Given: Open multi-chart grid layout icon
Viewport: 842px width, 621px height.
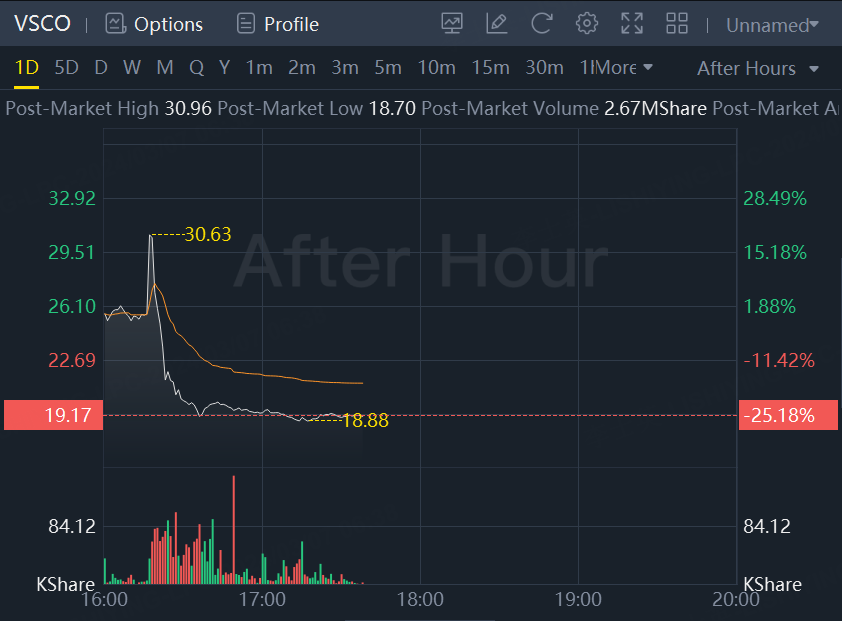Looking at the screenshot, I should pos(677,23).
